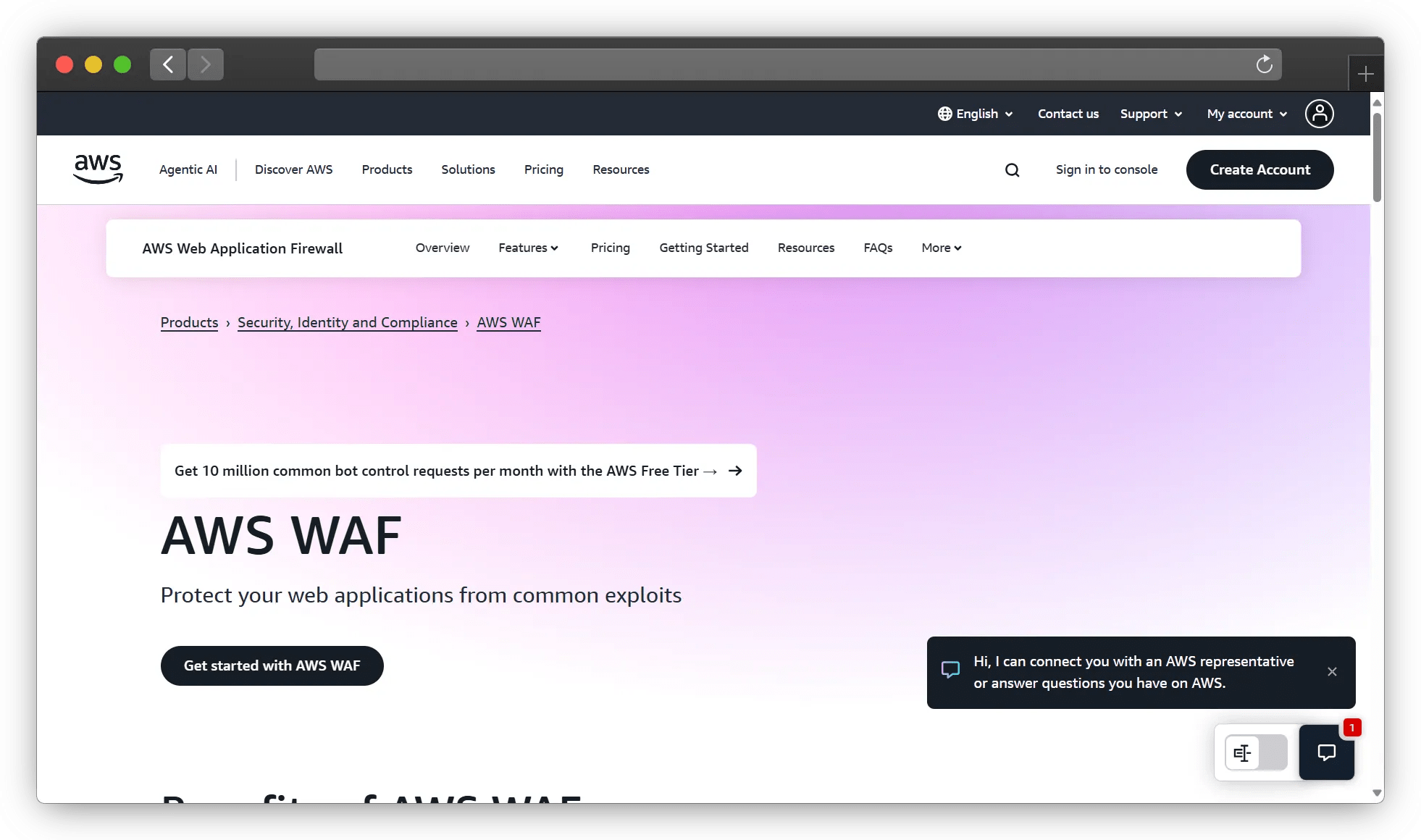Open the Support dropdown menu
The image size is (1421, 840).
1151,114
